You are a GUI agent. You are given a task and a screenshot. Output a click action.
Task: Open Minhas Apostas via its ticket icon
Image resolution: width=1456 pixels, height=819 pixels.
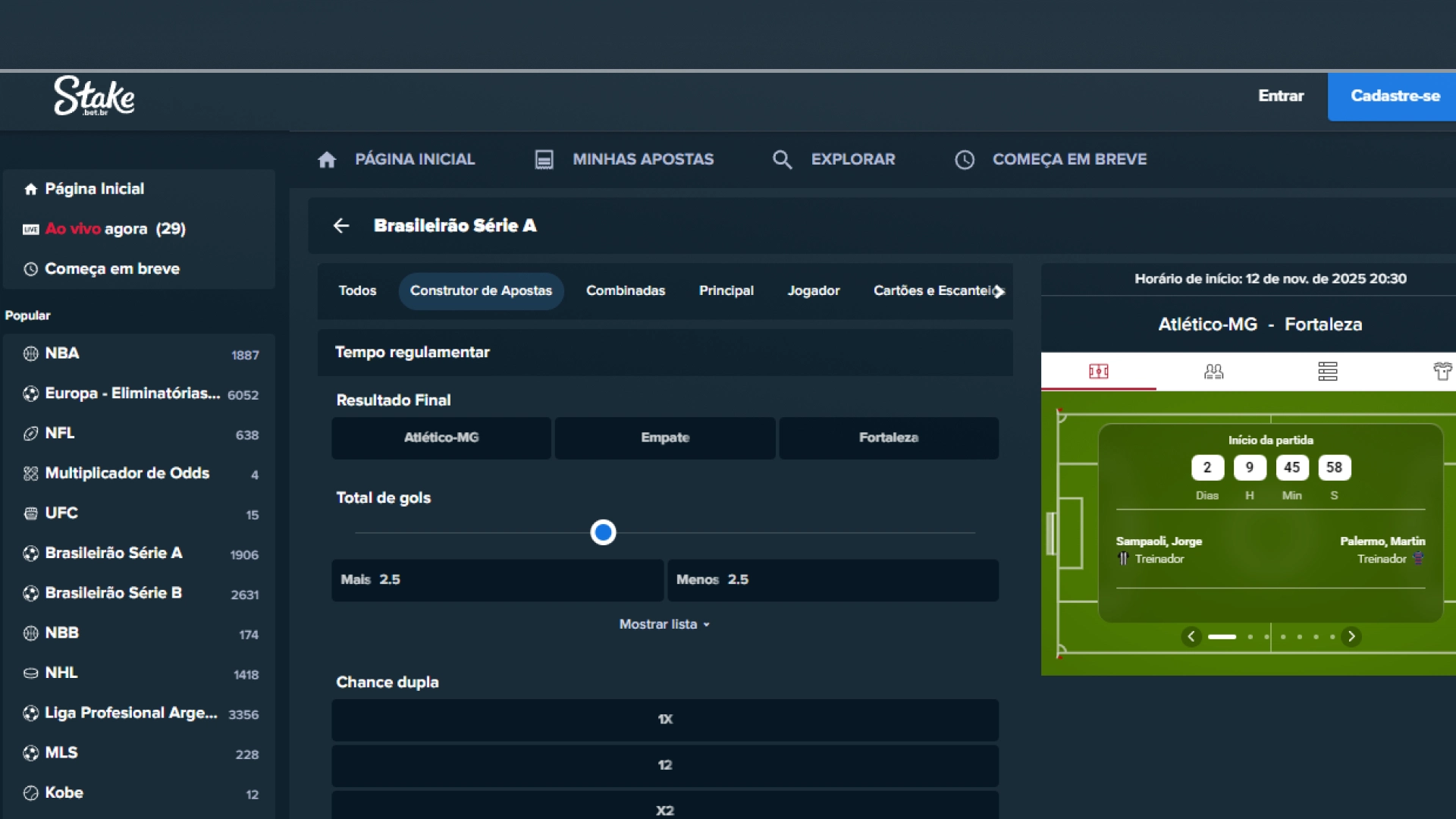click(x=543, y=159)
